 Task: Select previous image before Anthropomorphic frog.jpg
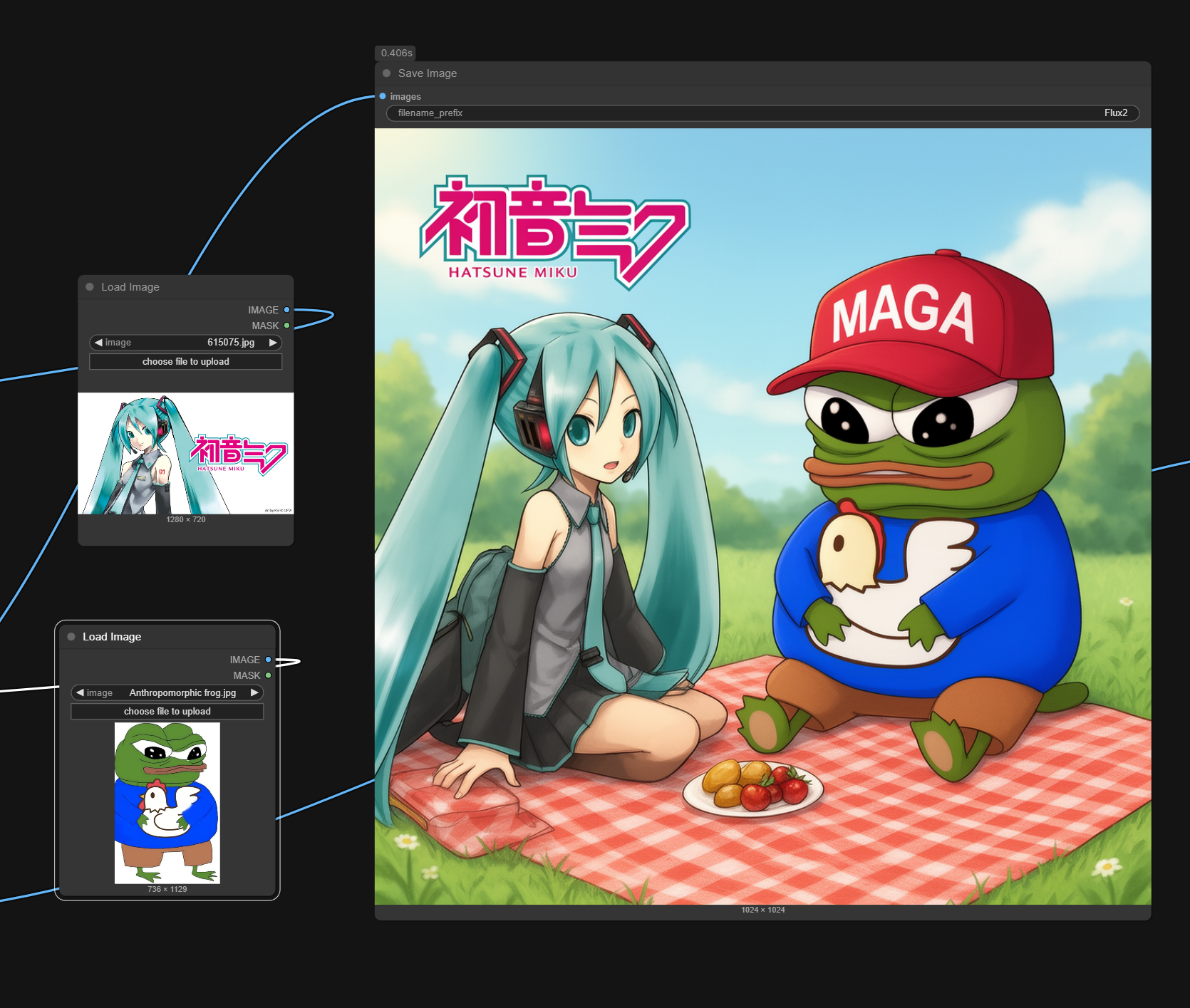(80, 692)
